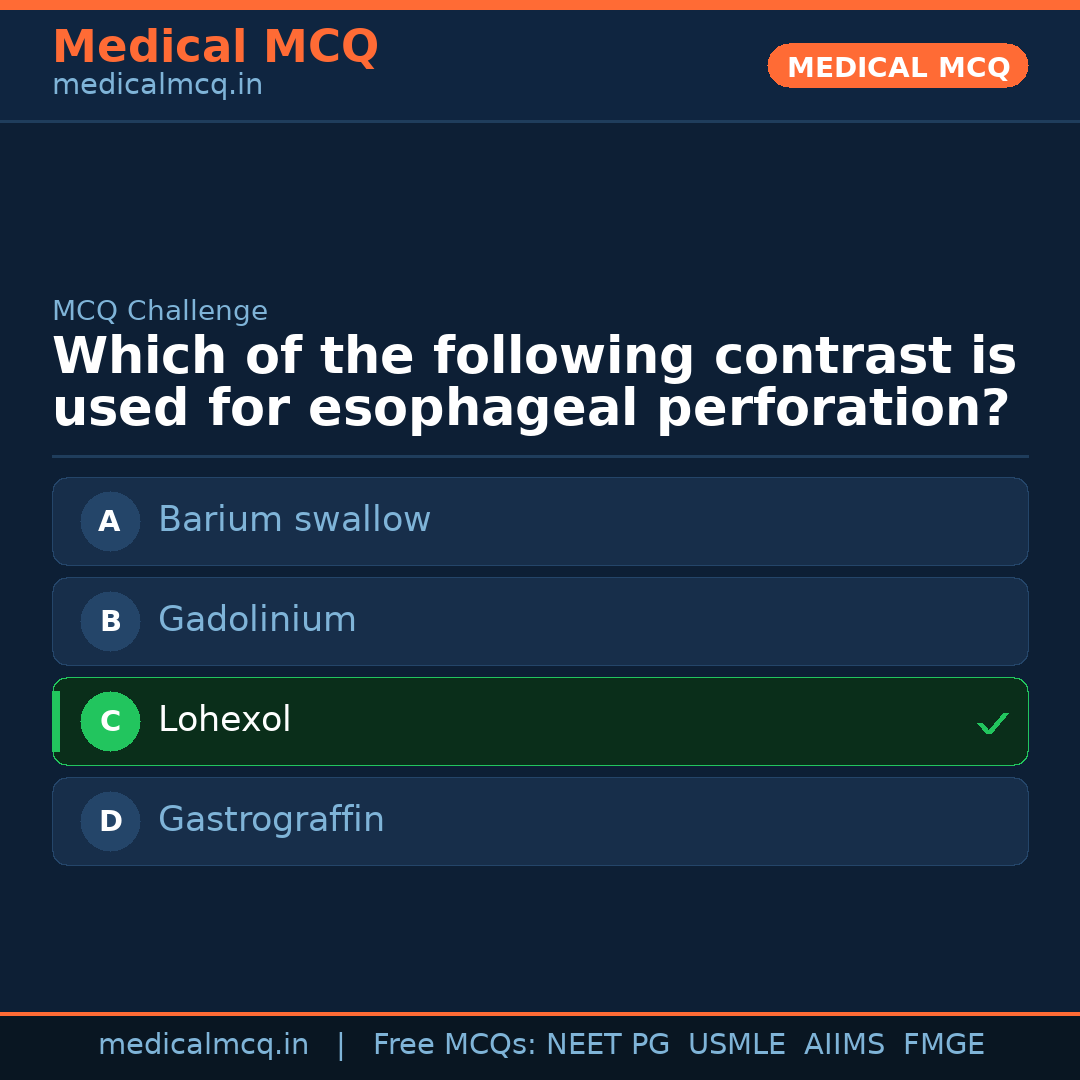Viewport: 1080px width, 1080px height.
Task: Click the orange divider stripe above footer
Action: coord(540,1013)
